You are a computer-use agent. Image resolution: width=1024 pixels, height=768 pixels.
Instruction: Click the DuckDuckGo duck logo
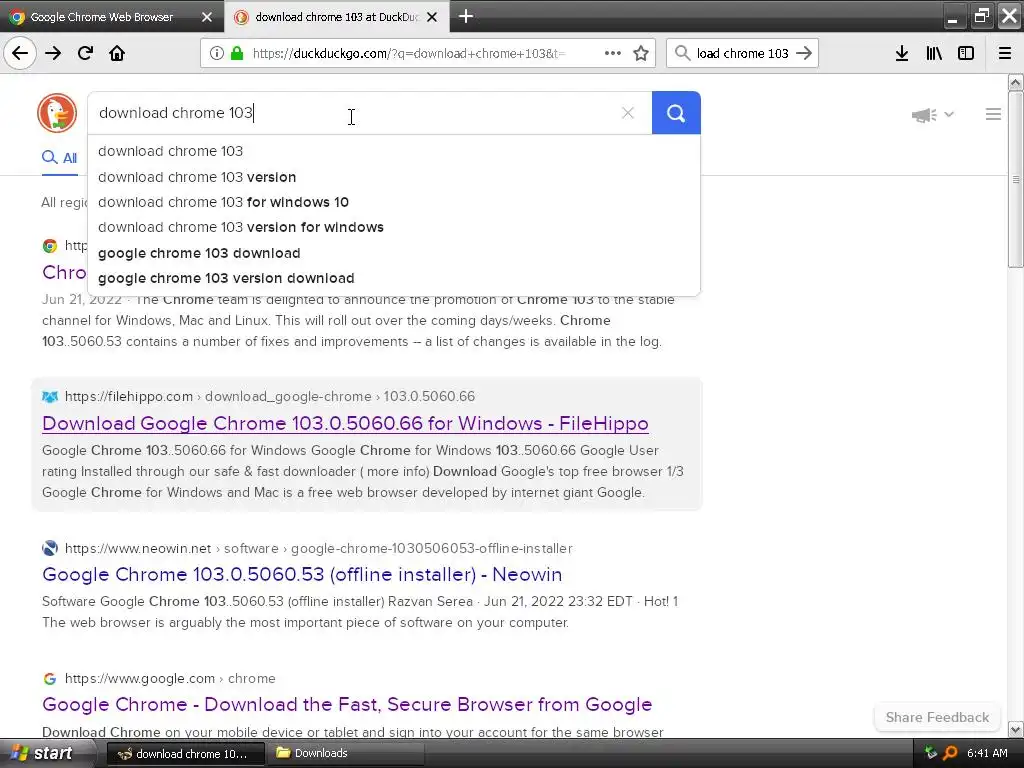(57, 113)
